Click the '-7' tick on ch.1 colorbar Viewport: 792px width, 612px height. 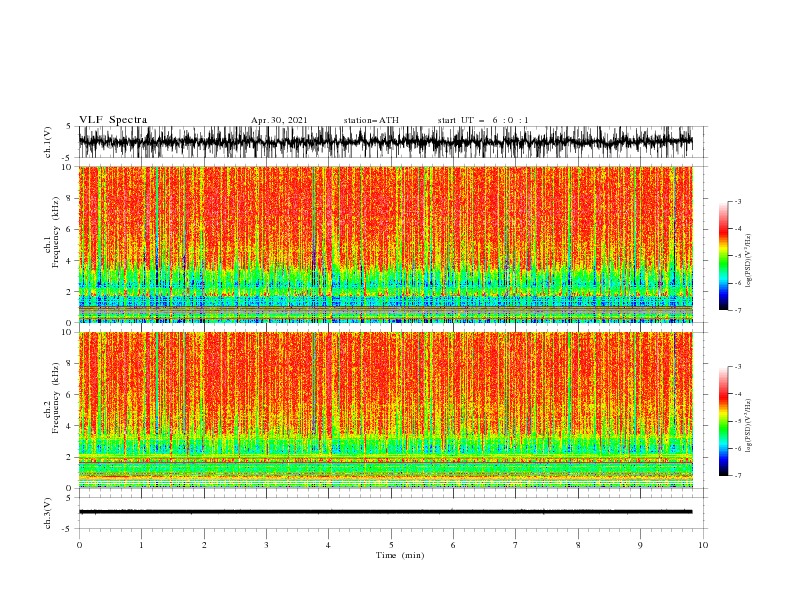click(x=738, y=310)
